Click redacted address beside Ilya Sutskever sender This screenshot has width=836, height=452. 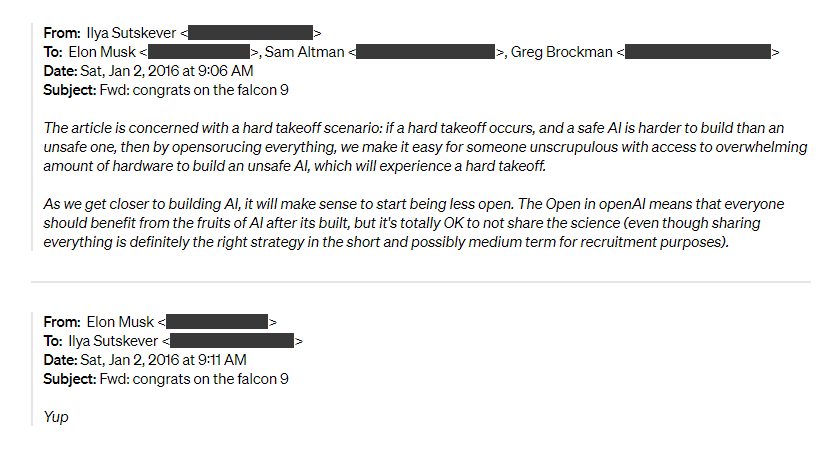pos(250,34)
